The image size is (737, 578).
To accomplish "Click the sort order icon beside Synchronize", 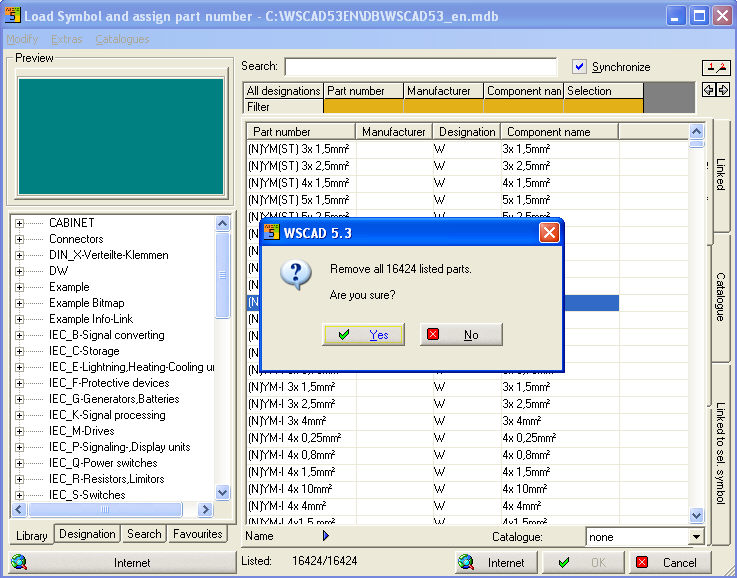I will 716,67.
